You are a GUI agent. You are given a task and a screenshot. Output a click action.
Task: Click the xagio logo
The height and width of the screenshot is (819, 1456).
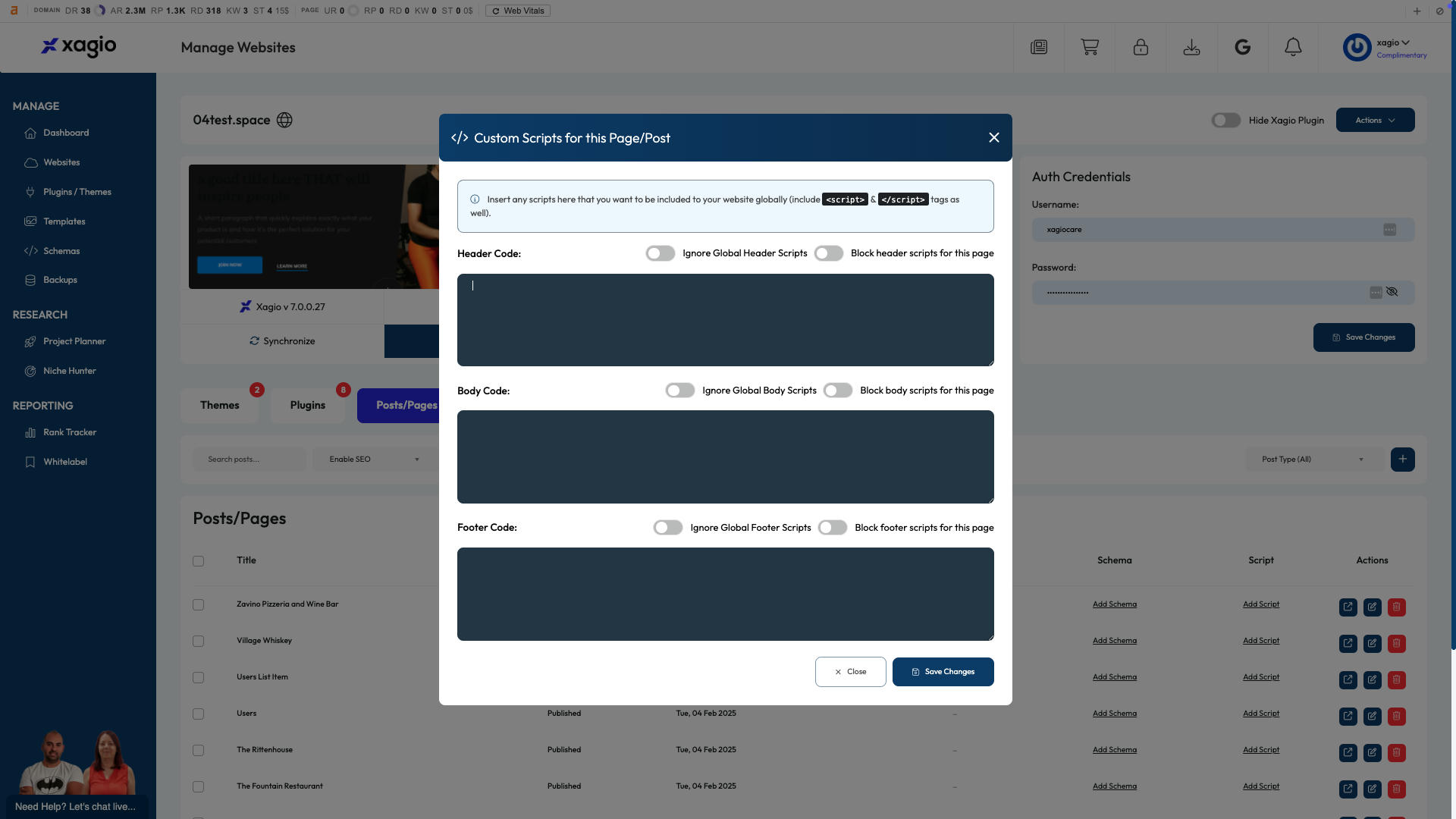(x=78, y=47)
